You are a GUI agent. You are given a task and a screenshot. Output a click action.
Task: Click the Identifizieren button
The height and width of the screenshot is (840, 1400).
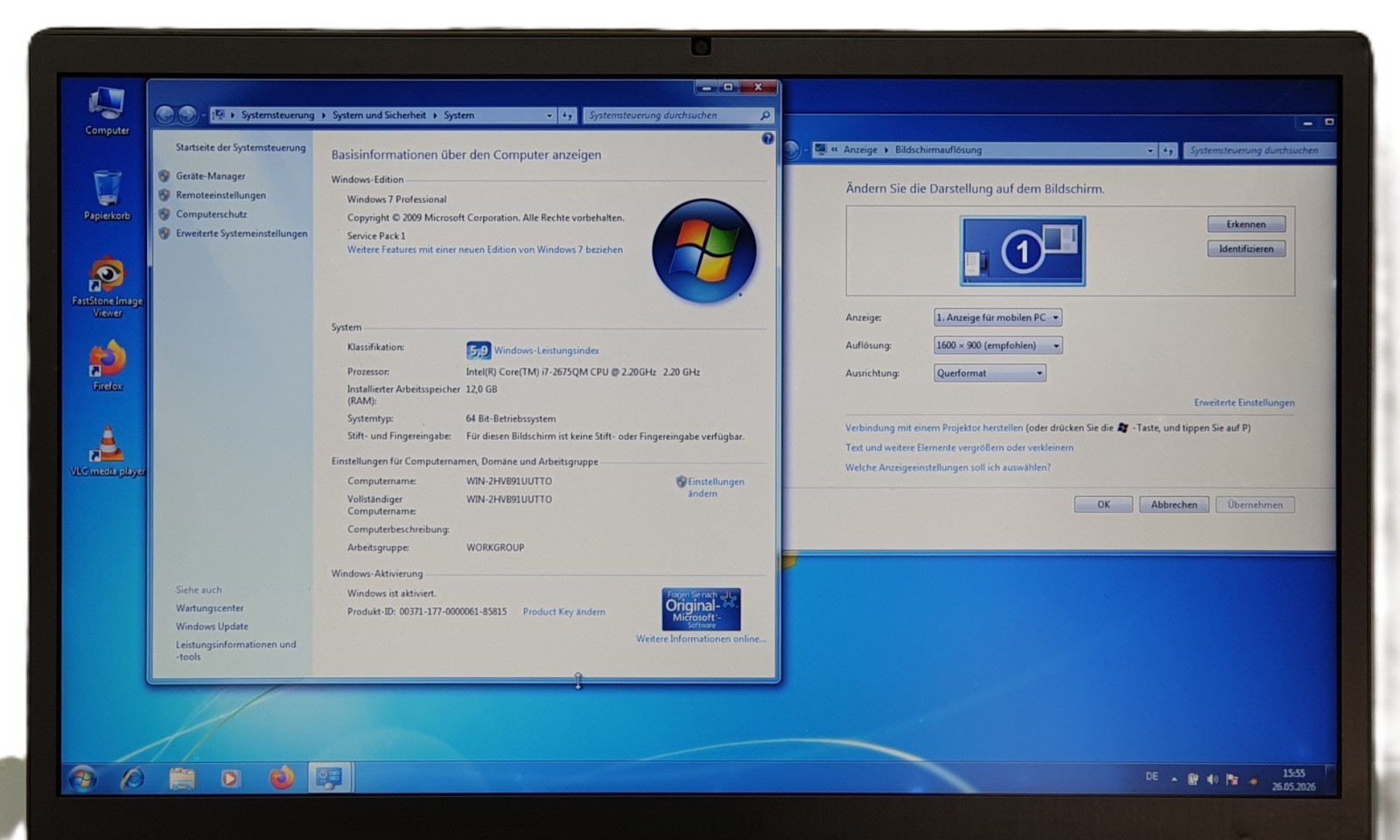pyautogui.click(x=1246, y=248)
